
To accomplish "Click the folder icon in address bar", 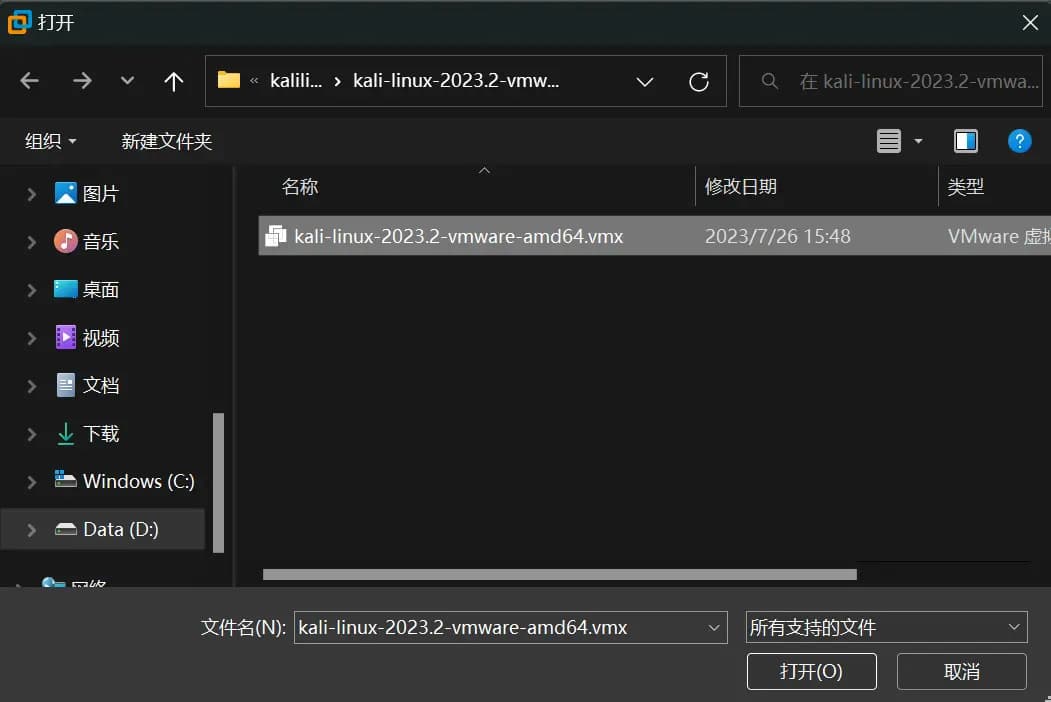I will [x=229, y=80].
